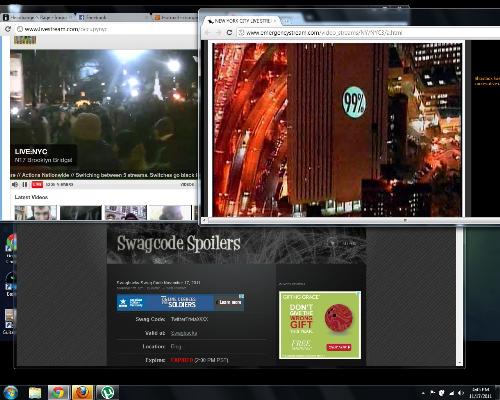Pause the LIVE:NYC livestream video
500x400 pixels.
(25, 184)
